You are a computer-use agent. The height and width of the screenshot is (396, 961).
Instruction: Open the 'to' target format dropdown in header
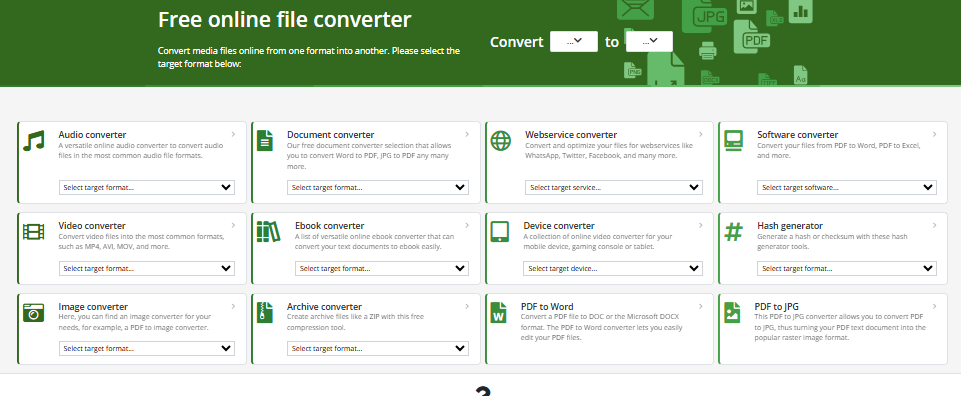pos(649,42)
